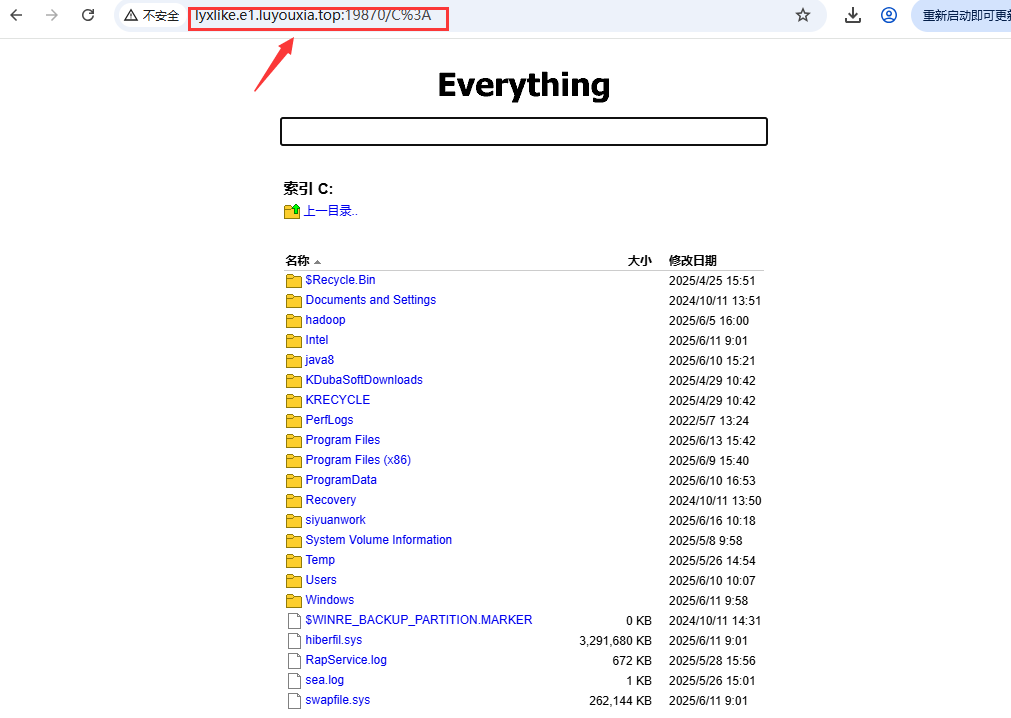
Task: Open the Recovery folder
Action: [331, 500]
